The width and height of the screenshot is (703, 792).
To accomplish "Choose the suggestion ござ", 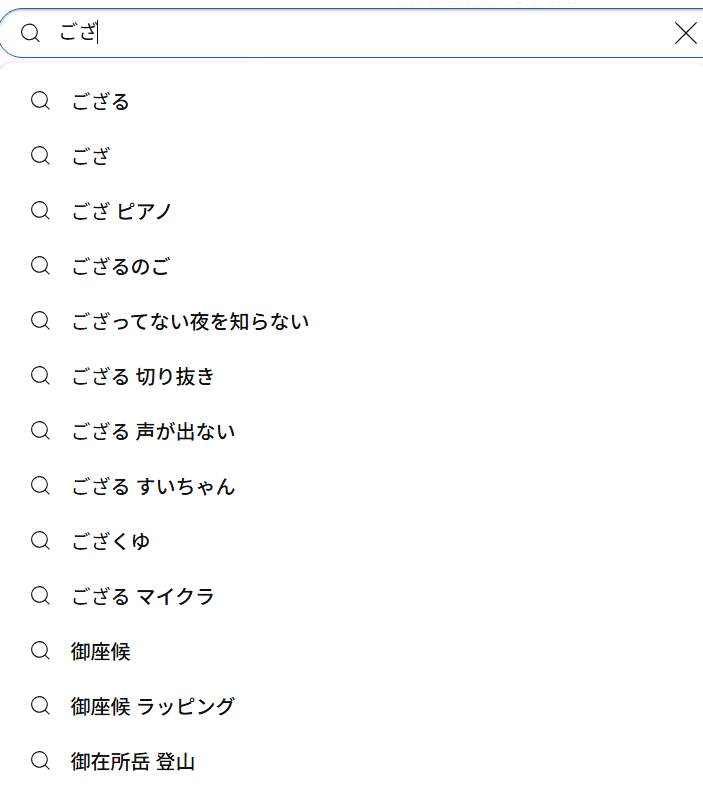I will point(352,156).
